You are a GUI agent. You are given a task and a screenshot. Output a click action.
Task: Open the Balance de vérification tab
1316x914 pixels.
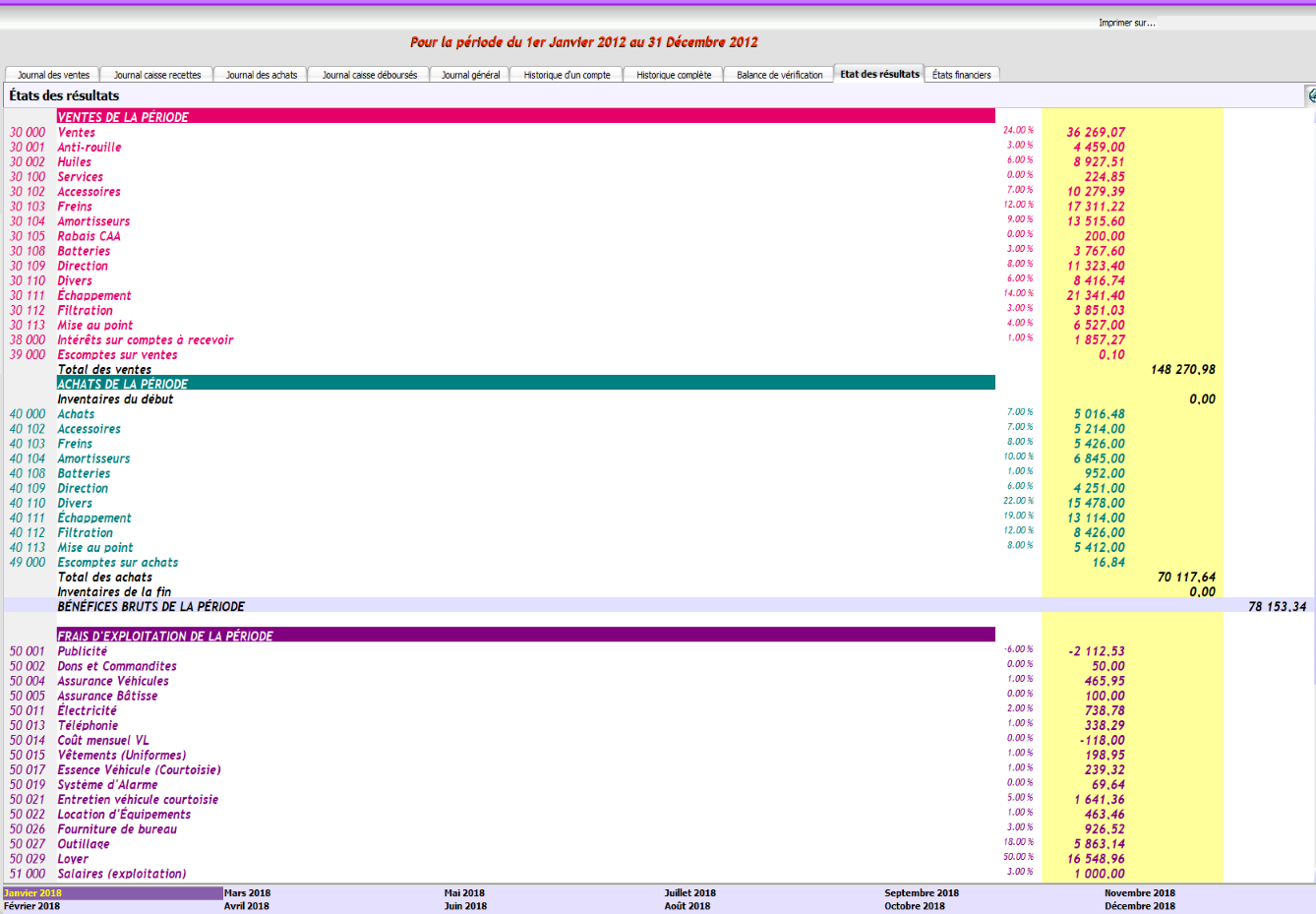point(779,75)
